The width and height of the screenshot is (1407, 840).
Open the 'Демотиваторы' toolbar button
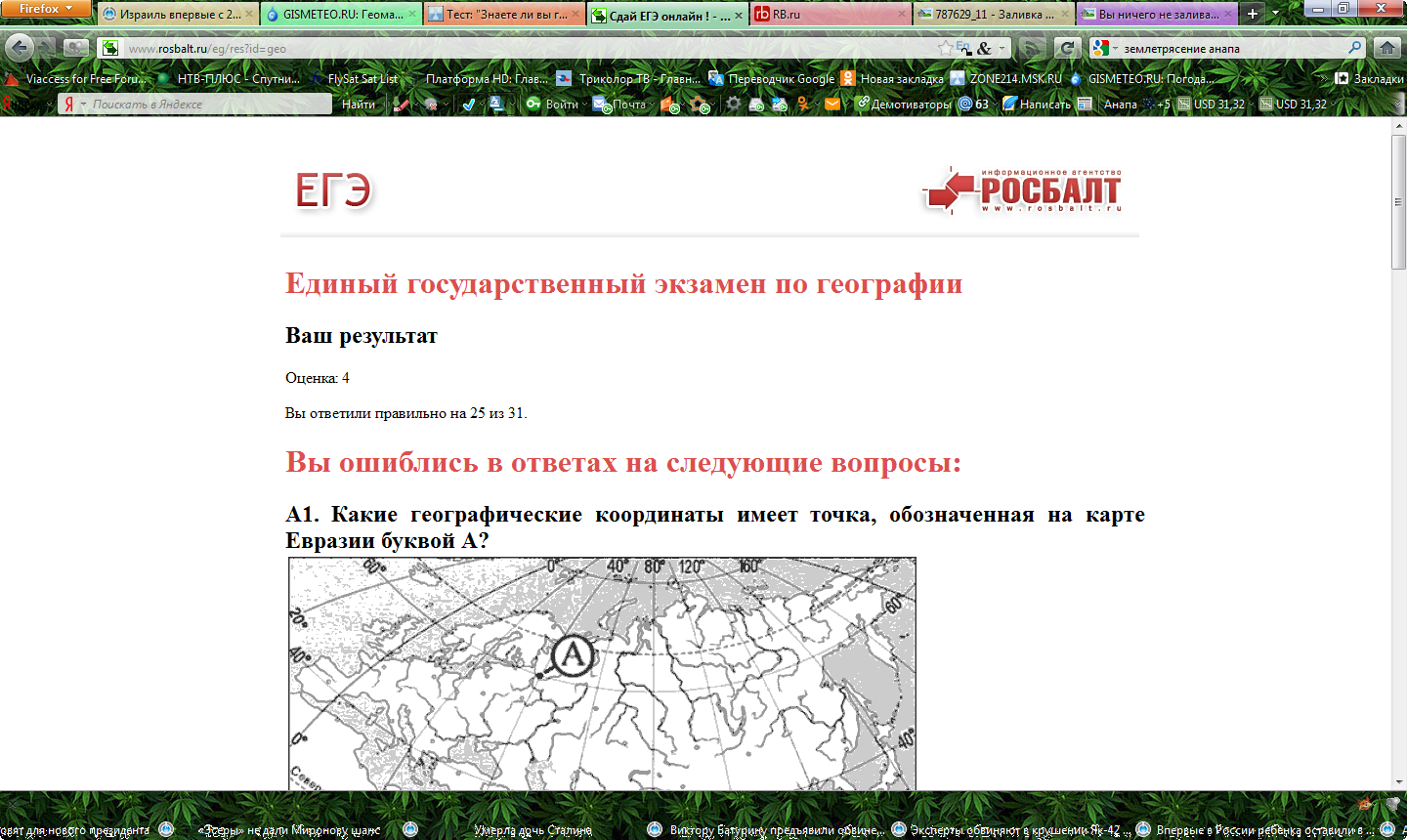[x=903, y=104]
